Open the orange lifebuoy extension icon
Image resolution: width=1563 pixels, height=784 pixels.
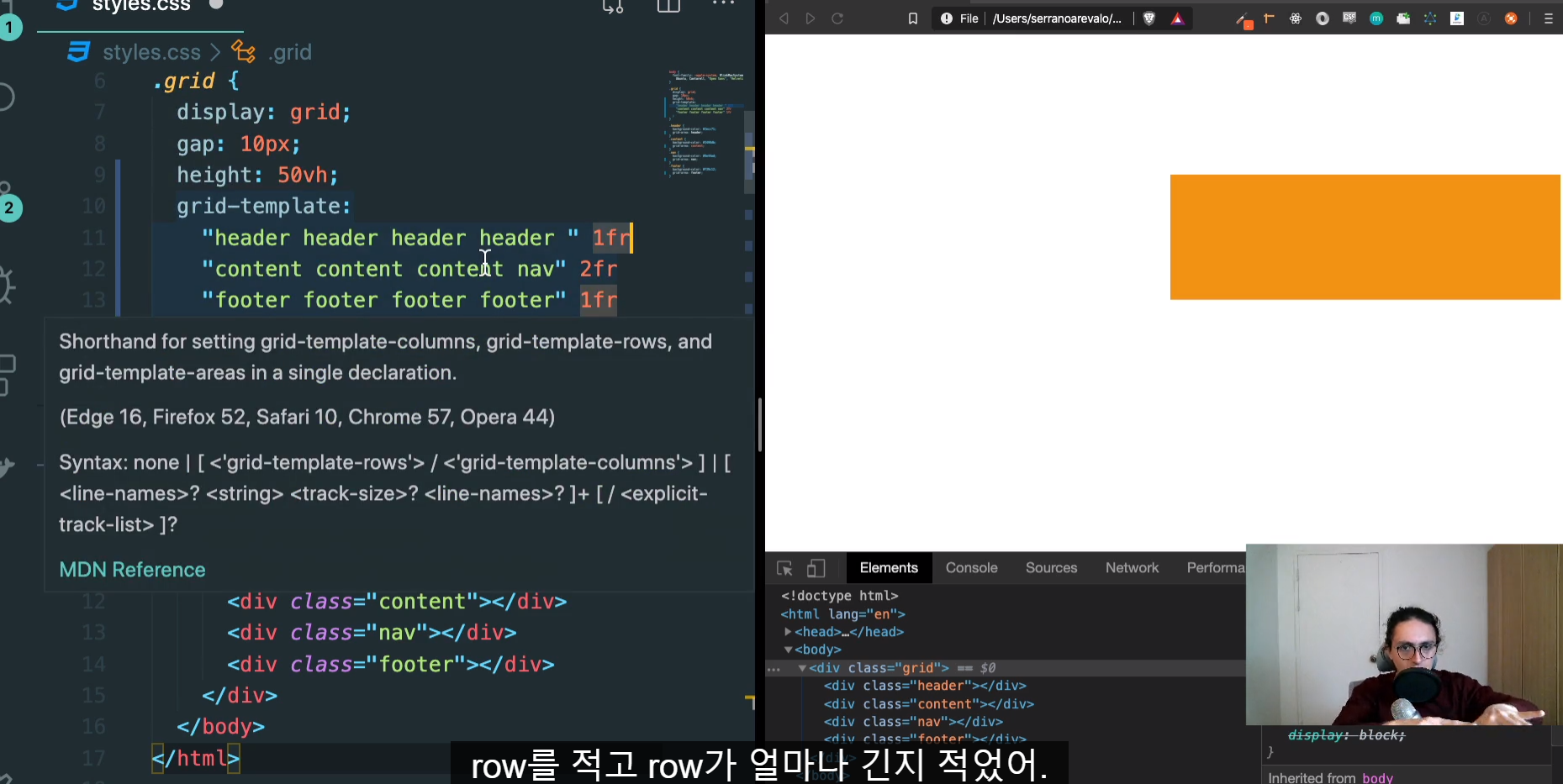tap(1511, 18)
